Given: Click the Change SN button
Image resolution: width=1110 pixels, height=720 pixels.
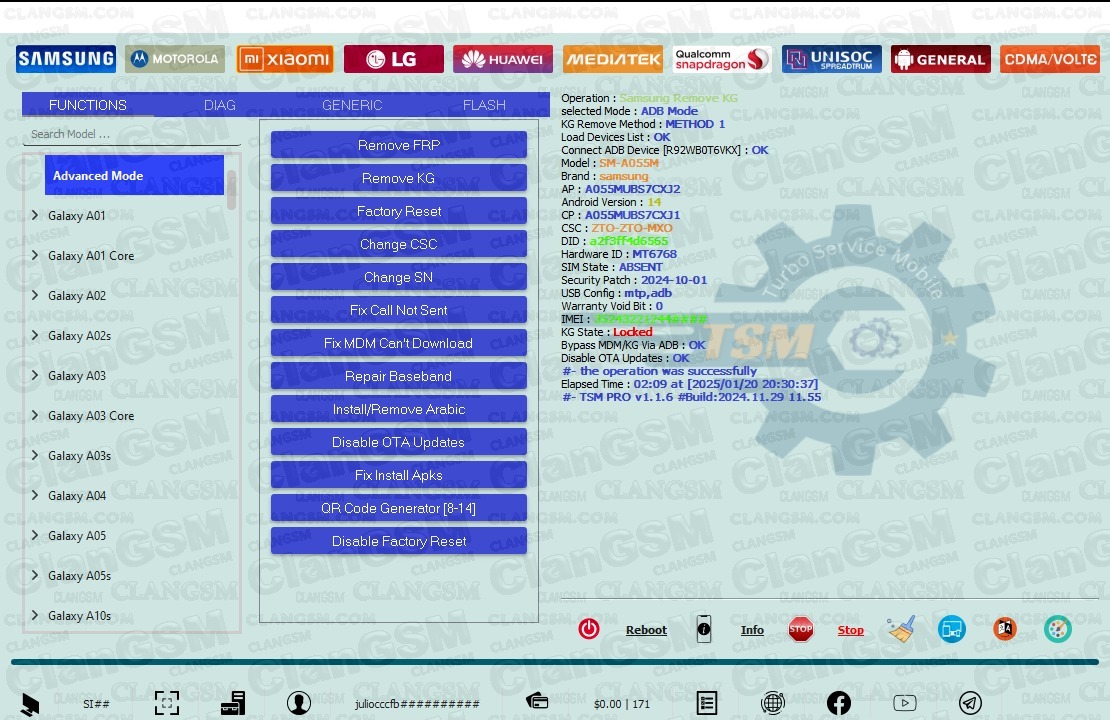Looking at the screenshot, I should 399,278.
